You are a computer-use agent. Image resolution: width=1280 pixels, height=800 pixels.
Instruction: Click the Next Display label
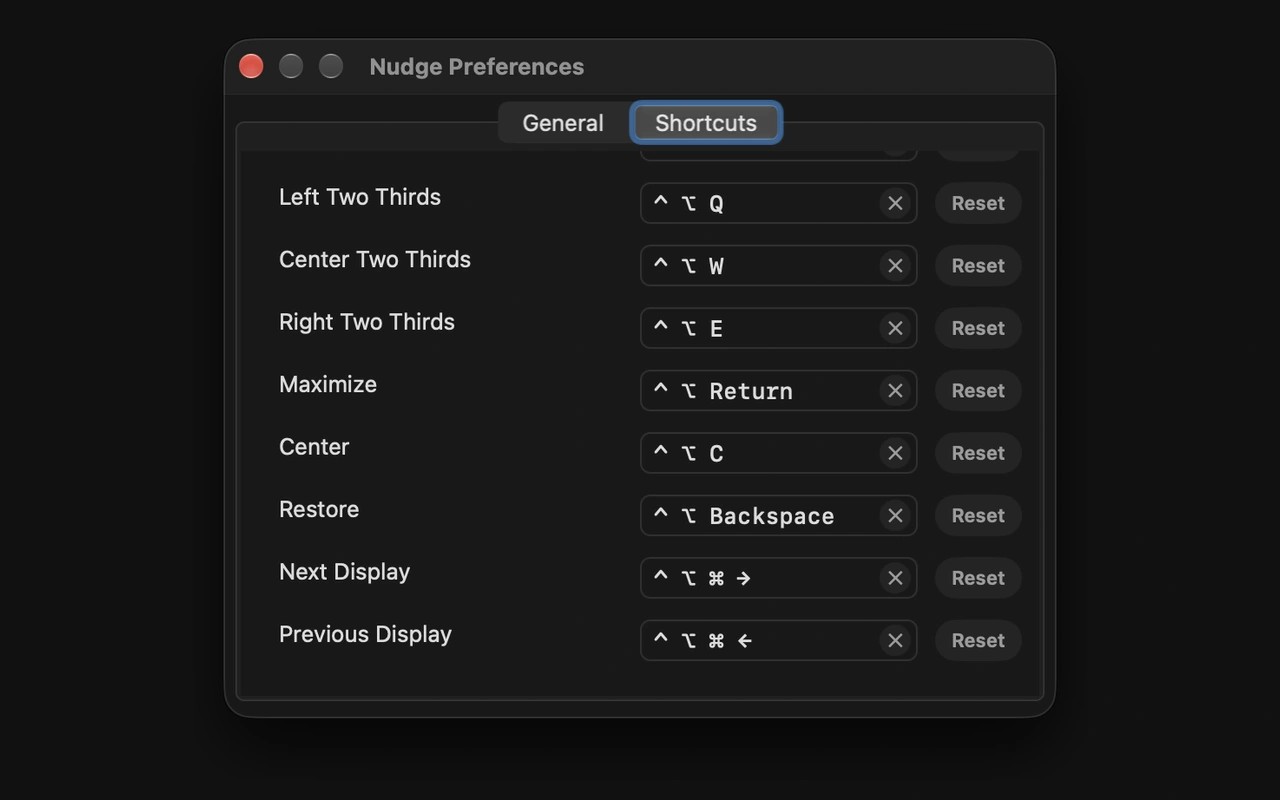coord(345,572)
